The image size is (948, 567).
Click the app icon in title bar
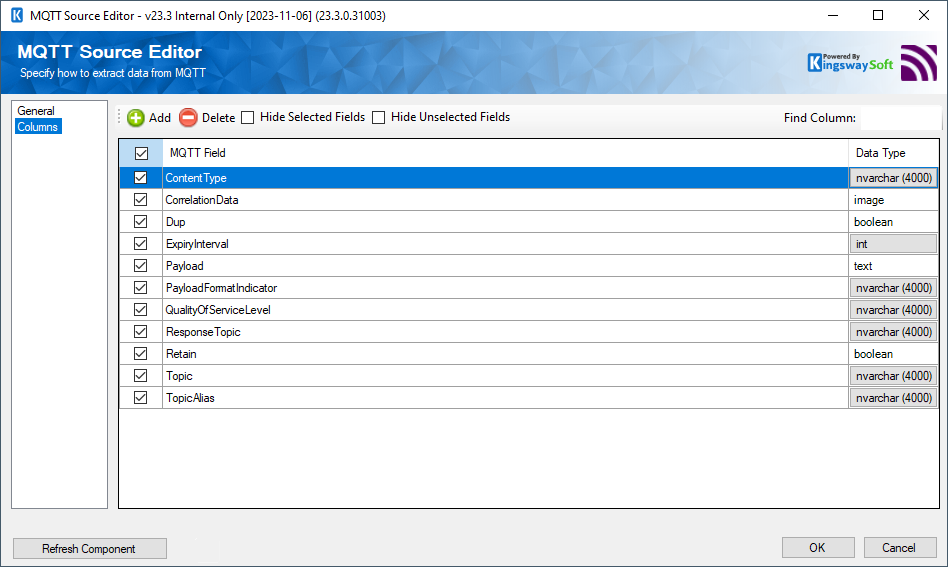17,15
